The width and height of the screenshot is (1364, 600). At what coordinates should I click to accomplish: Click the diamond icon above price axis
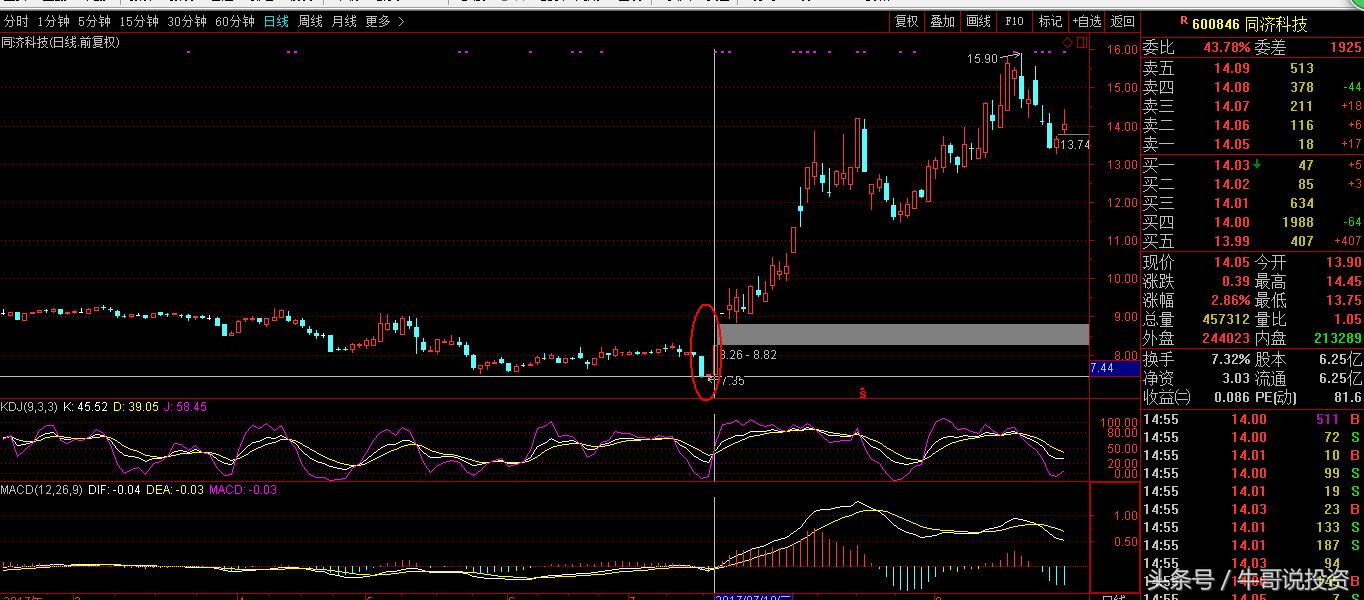click(1068, 42)
